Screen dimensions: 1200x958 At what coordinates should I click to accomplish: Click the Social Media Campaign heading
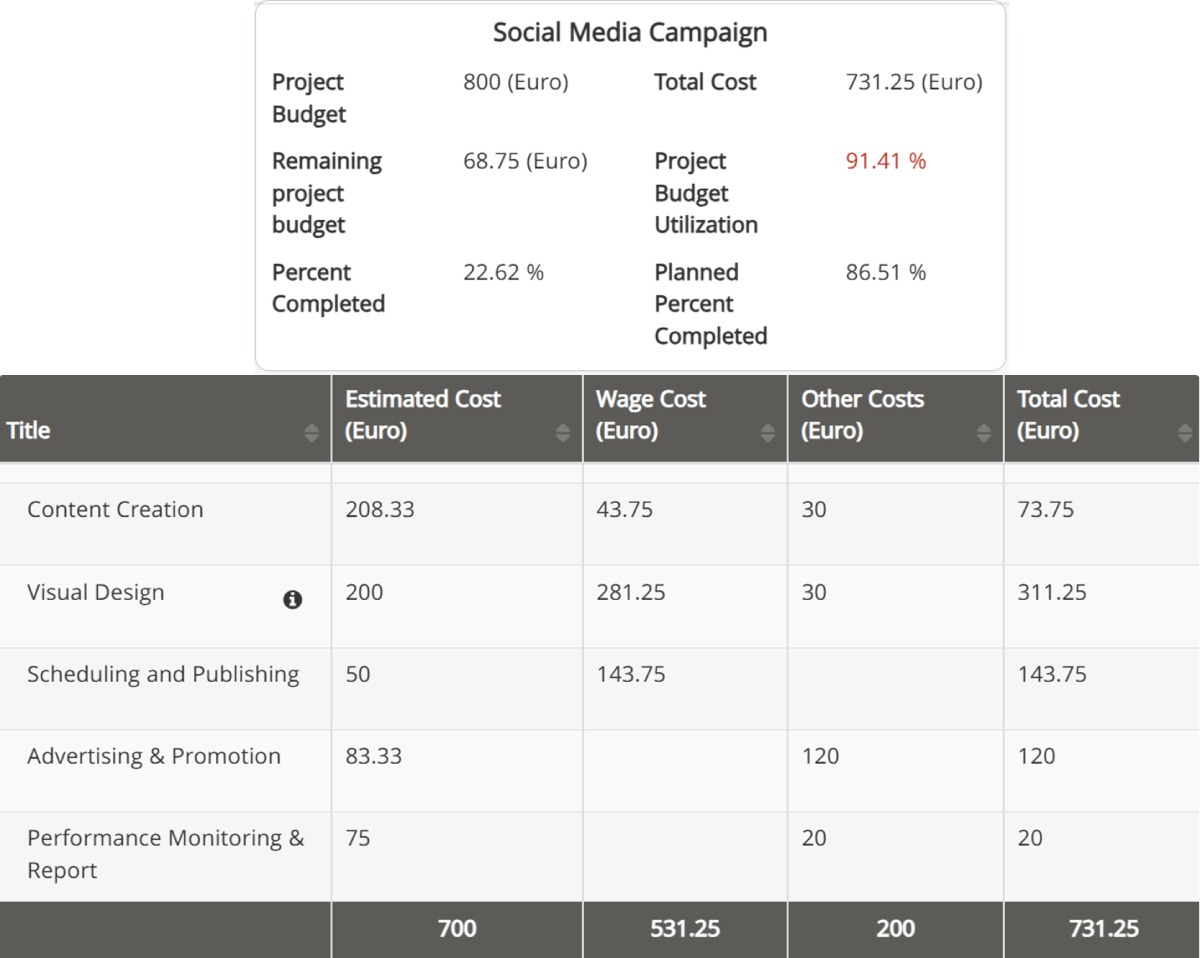coord(630,33)
